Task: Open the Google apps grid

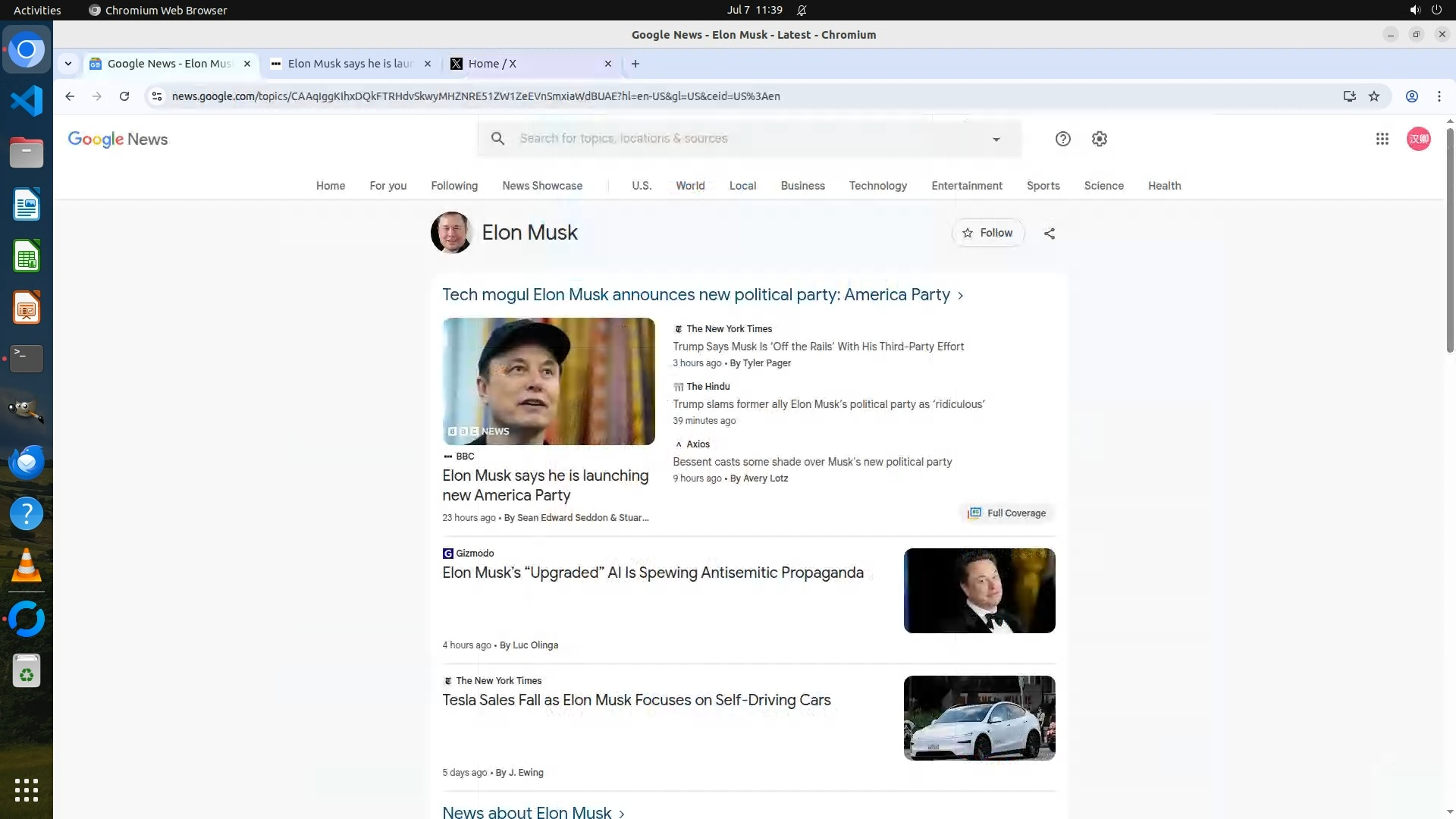Action: tap(1382, 139)
